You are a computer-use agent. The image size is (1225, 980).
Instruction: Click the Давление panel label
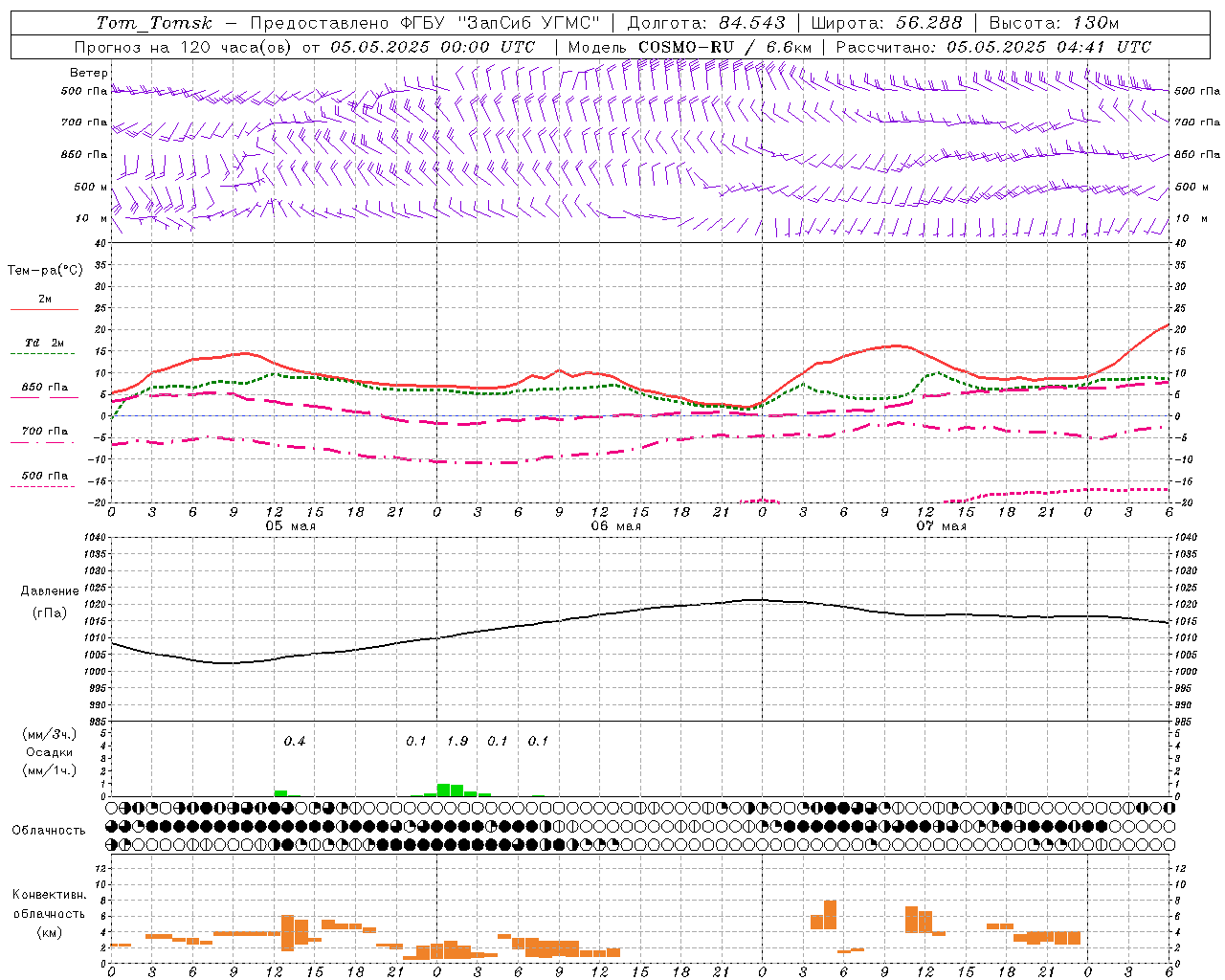(x=50, y=591)
